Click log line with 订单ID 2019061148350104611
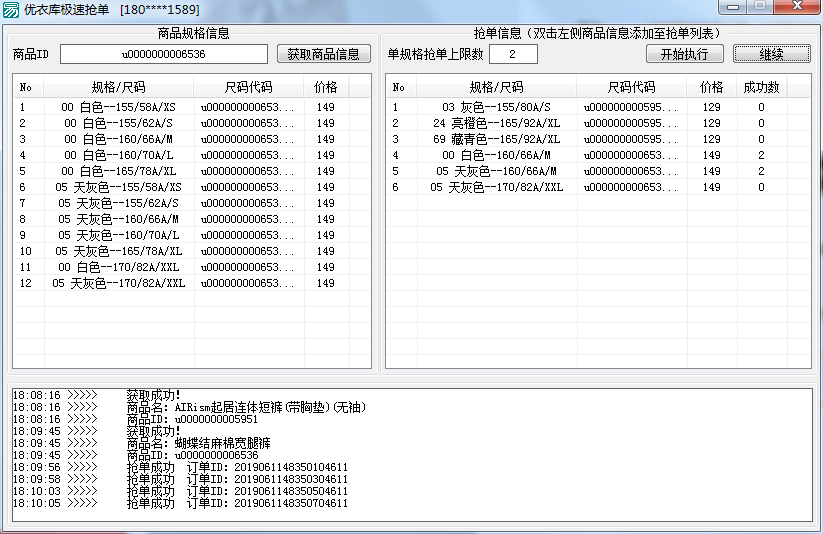 click(x=180, y=467)
